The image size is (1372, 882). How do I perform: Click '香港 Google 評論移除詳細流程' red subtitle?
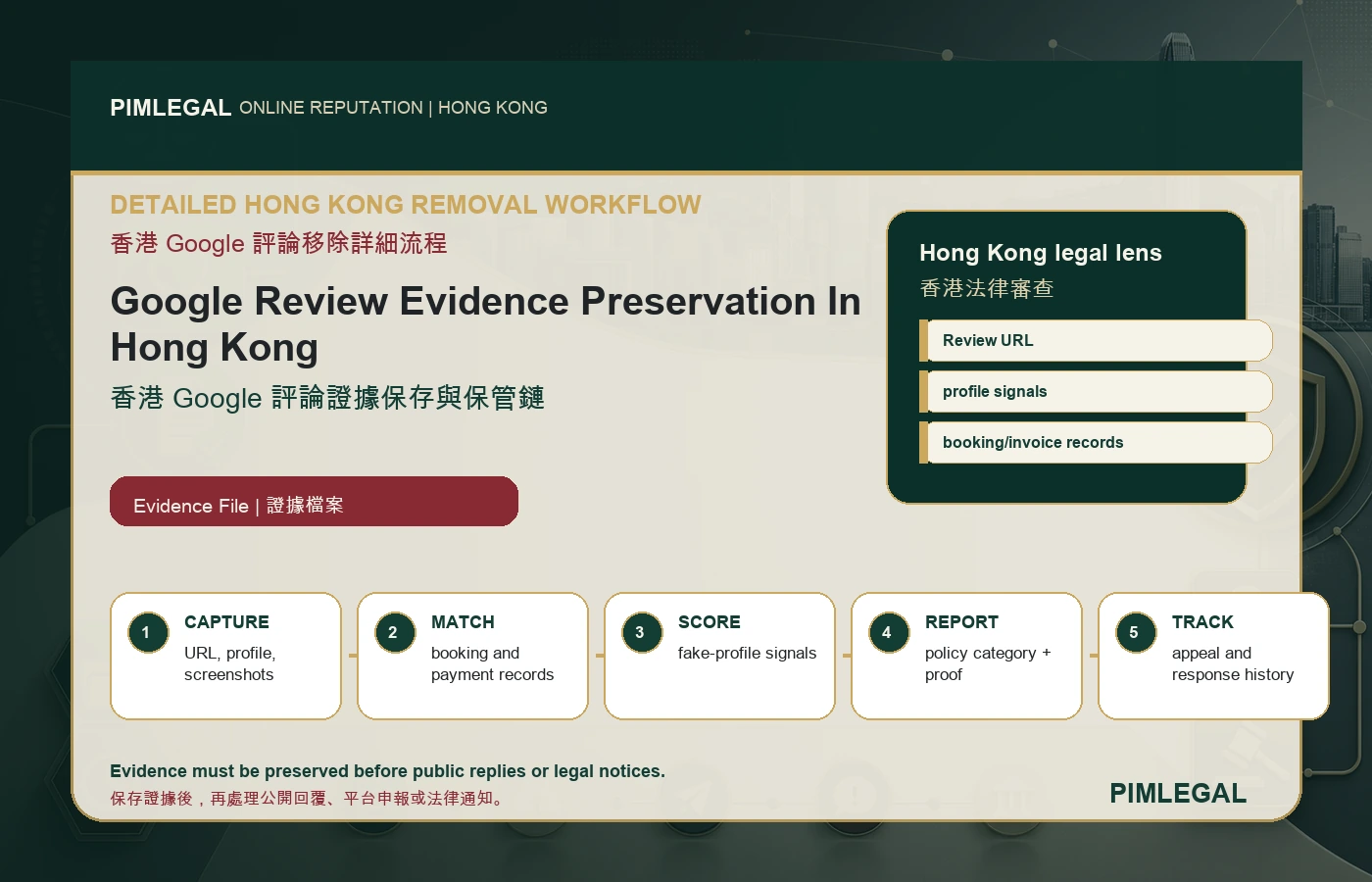(x=279, y=243)
